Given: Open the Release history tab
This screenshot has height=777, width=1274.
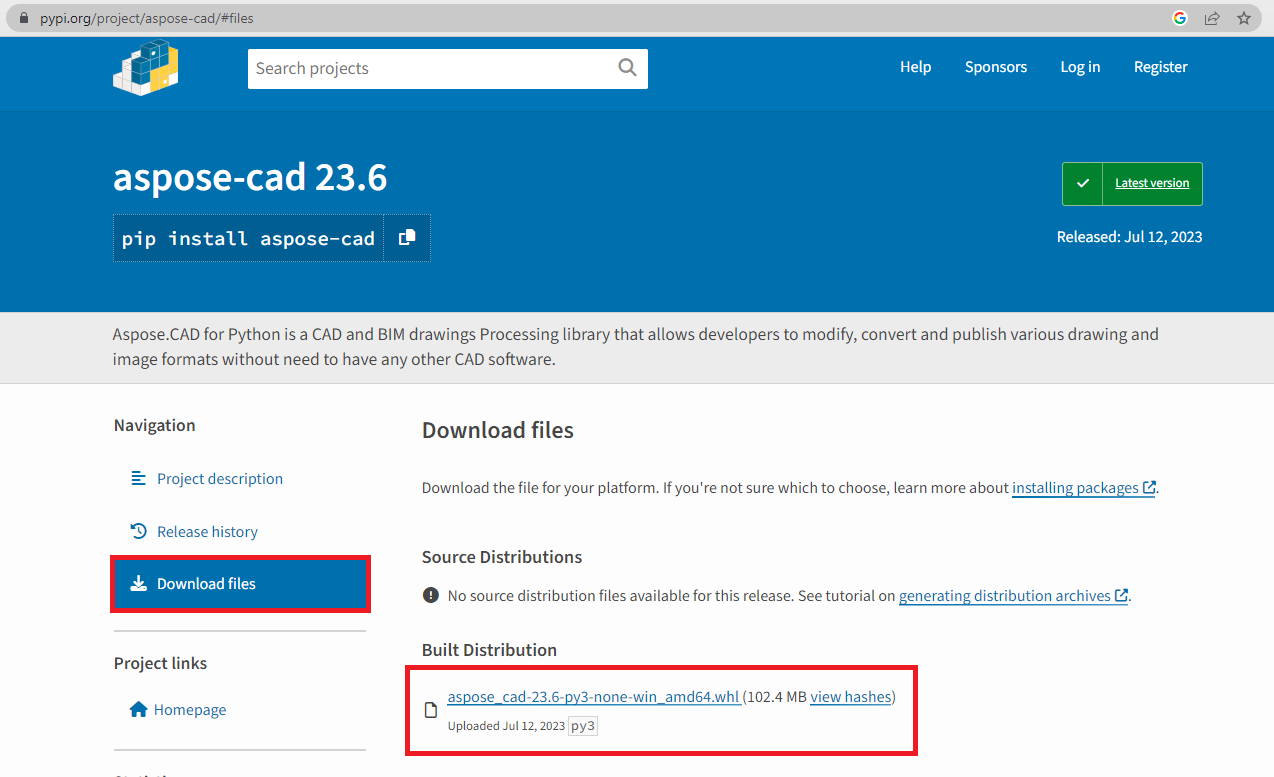Looking at the screenshot, I should pyautogui.click(x=207, y=532).
